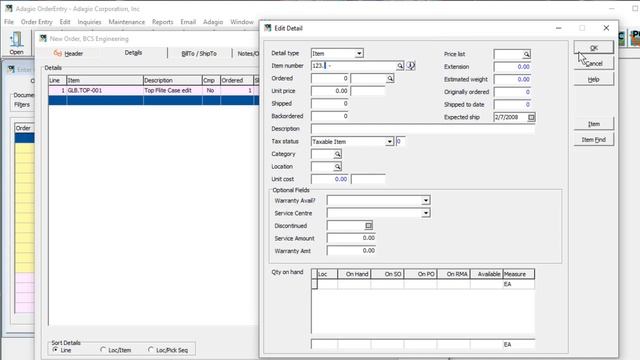The height and width of the screenshot is (360, 640).
Task: Click the Edit Detail window title icon
Action: point(268,28)
